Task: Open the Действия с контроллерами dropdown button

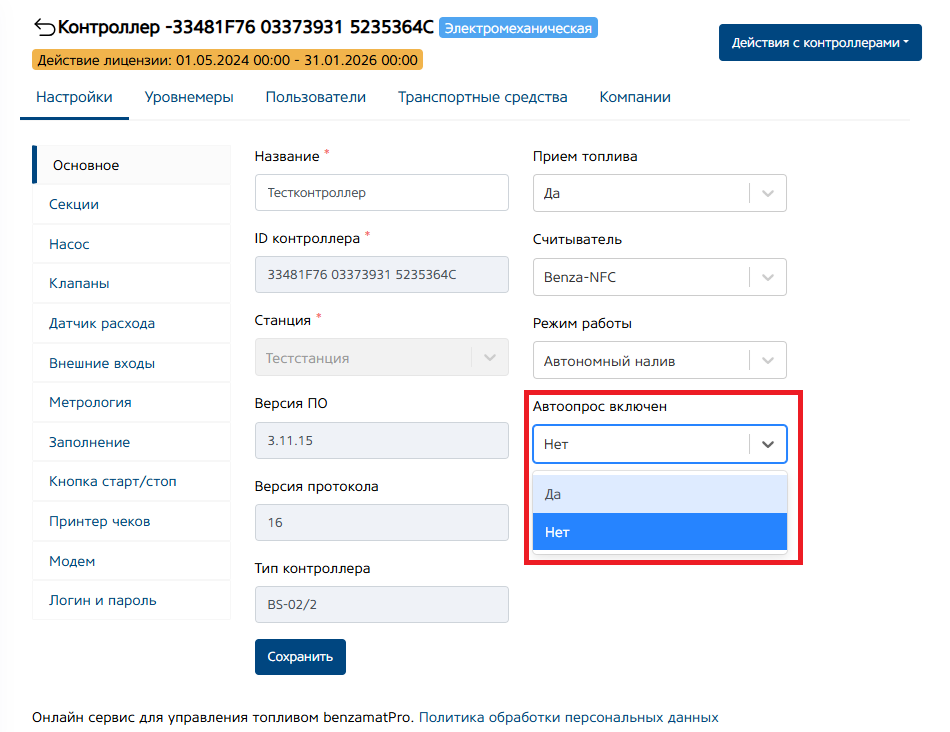Action: click(820, 43)
